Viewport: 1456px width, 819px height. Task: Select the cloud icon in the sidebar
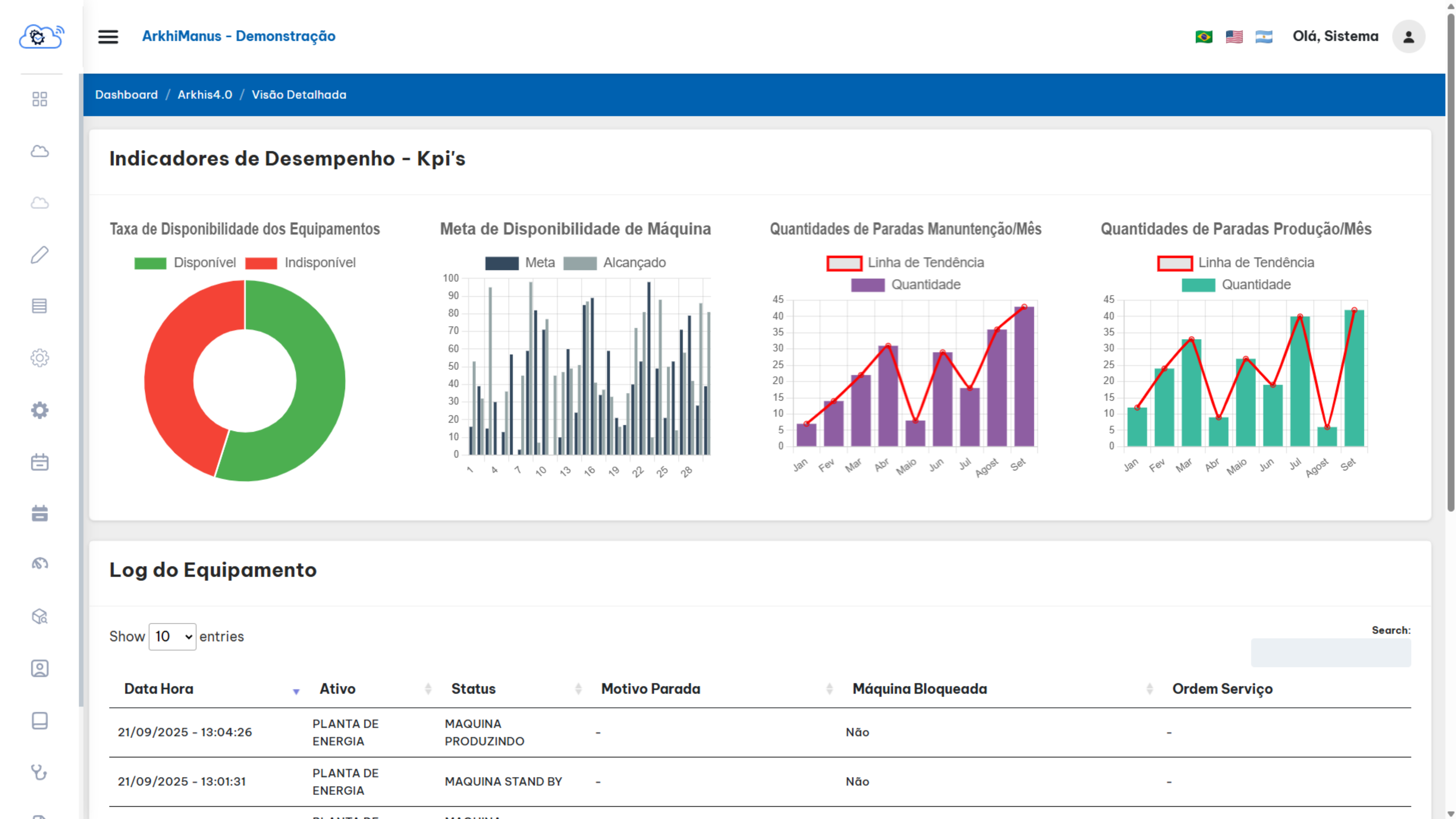(40, 151)
